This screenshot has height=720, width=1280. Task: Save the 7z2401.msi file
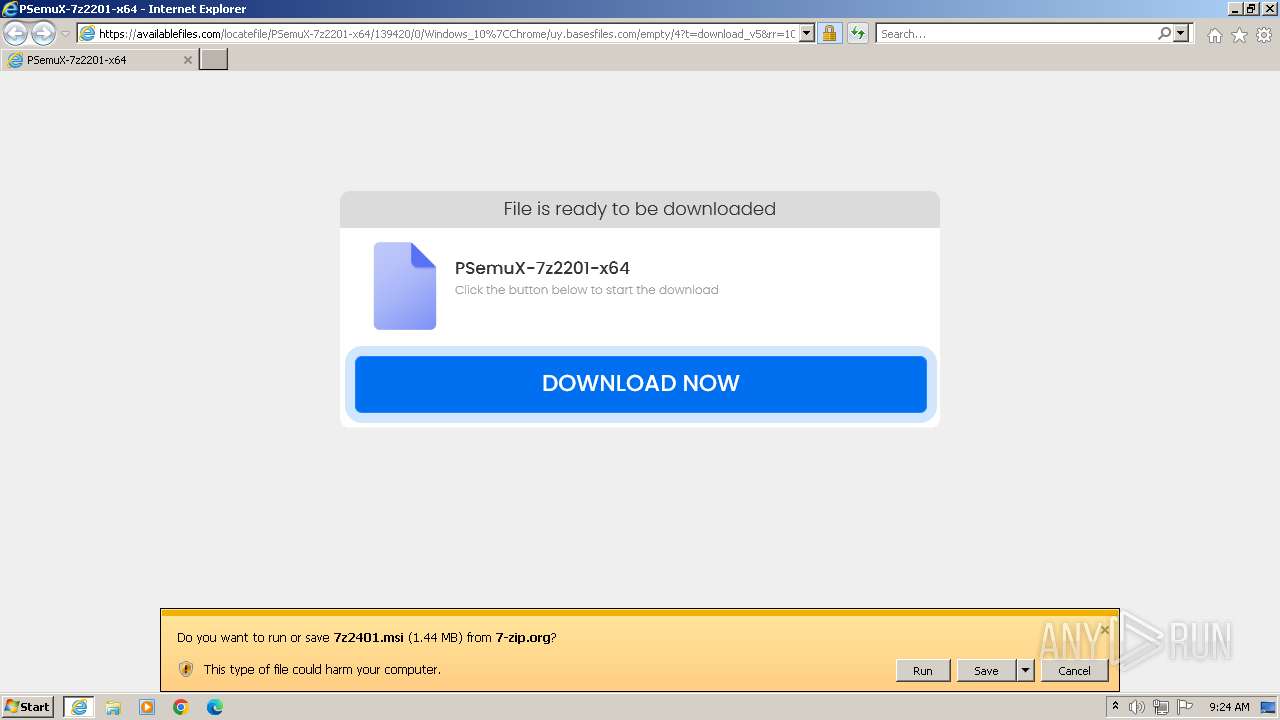[986, 671]
